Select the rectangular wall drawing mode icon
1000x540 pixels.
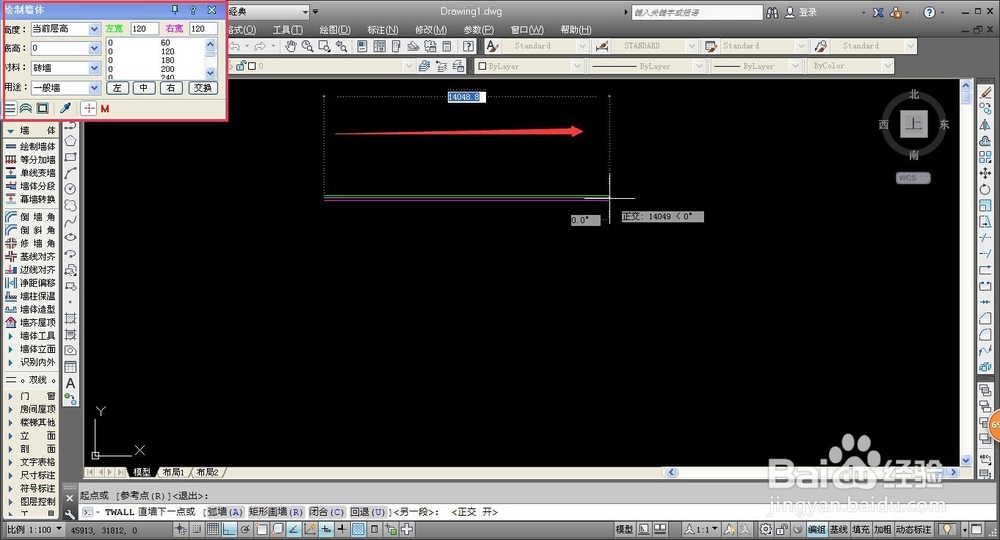point(42,108)
